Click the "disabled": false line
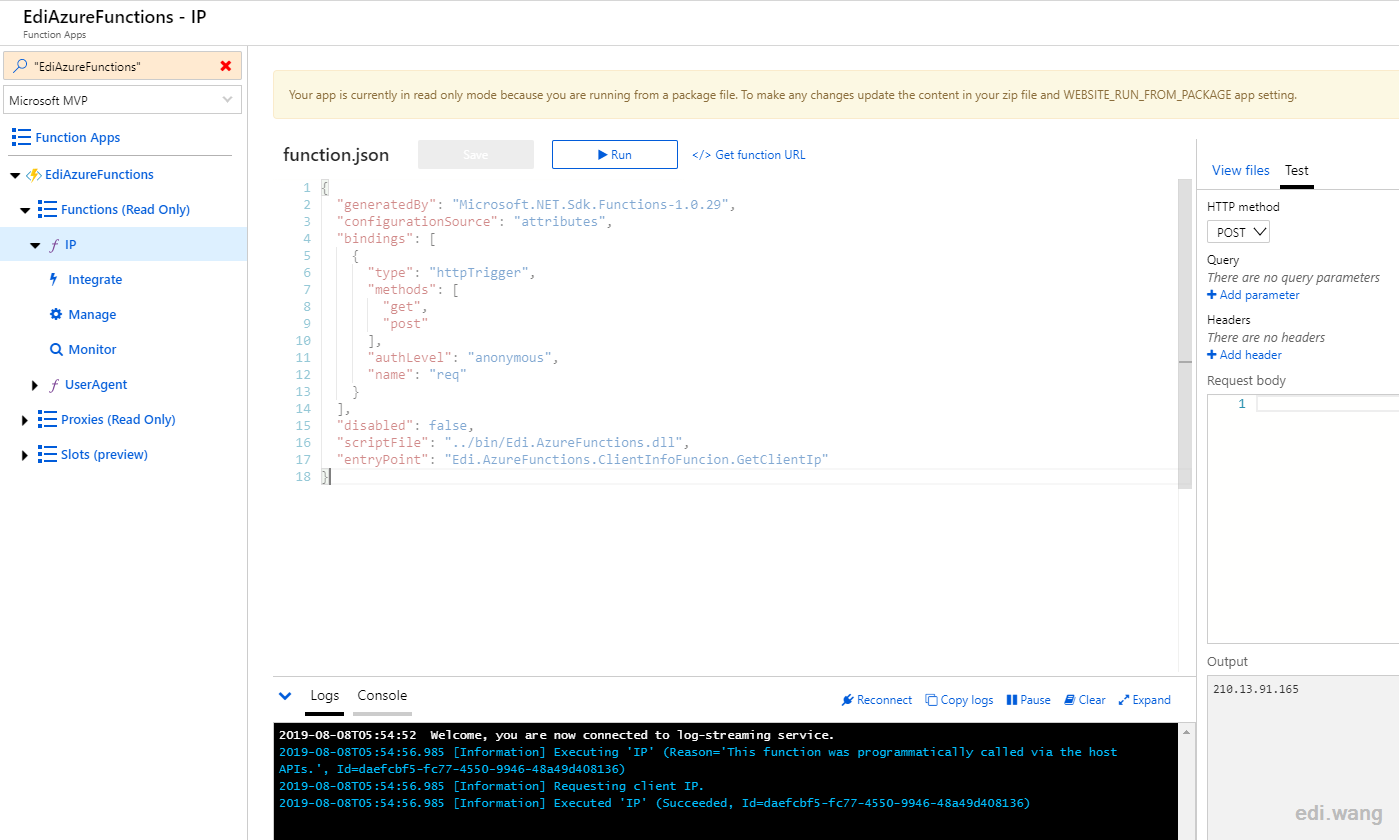The height and width of the screenshot is (840, 1399). (404, 425)
